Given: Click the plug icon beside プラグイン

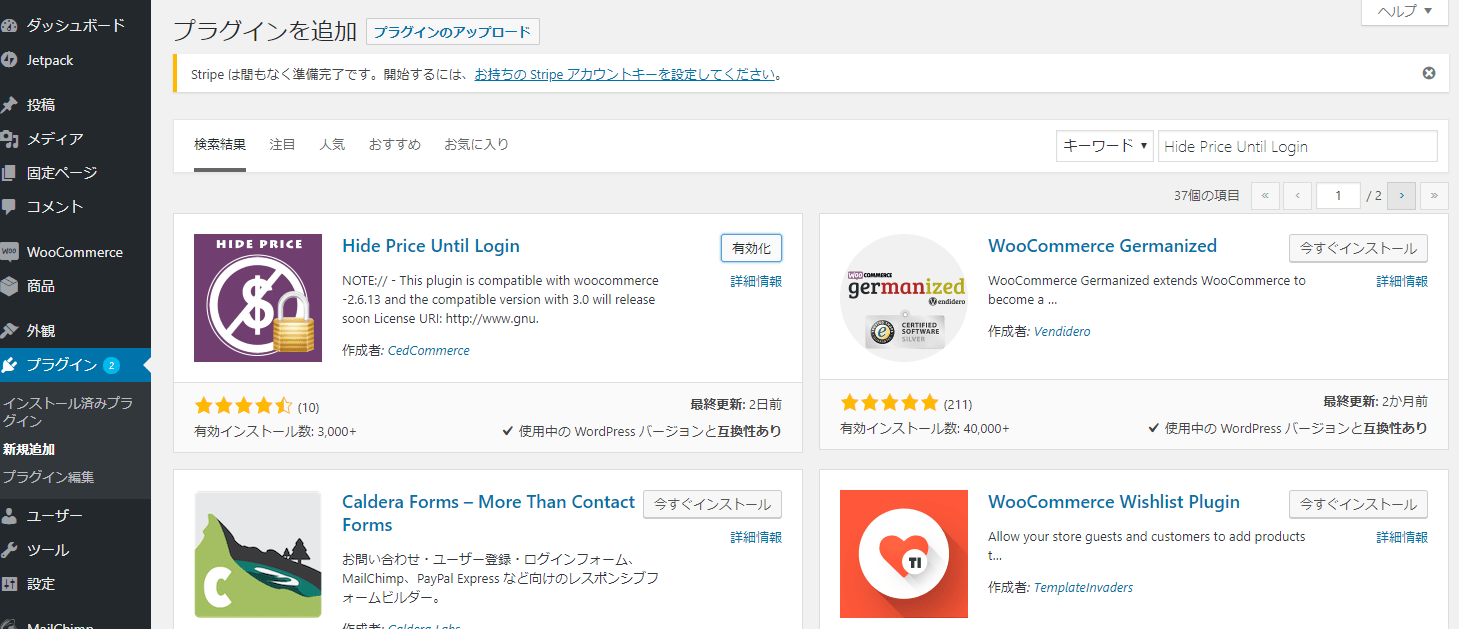Looking at the screenshot, I should 9,365.
